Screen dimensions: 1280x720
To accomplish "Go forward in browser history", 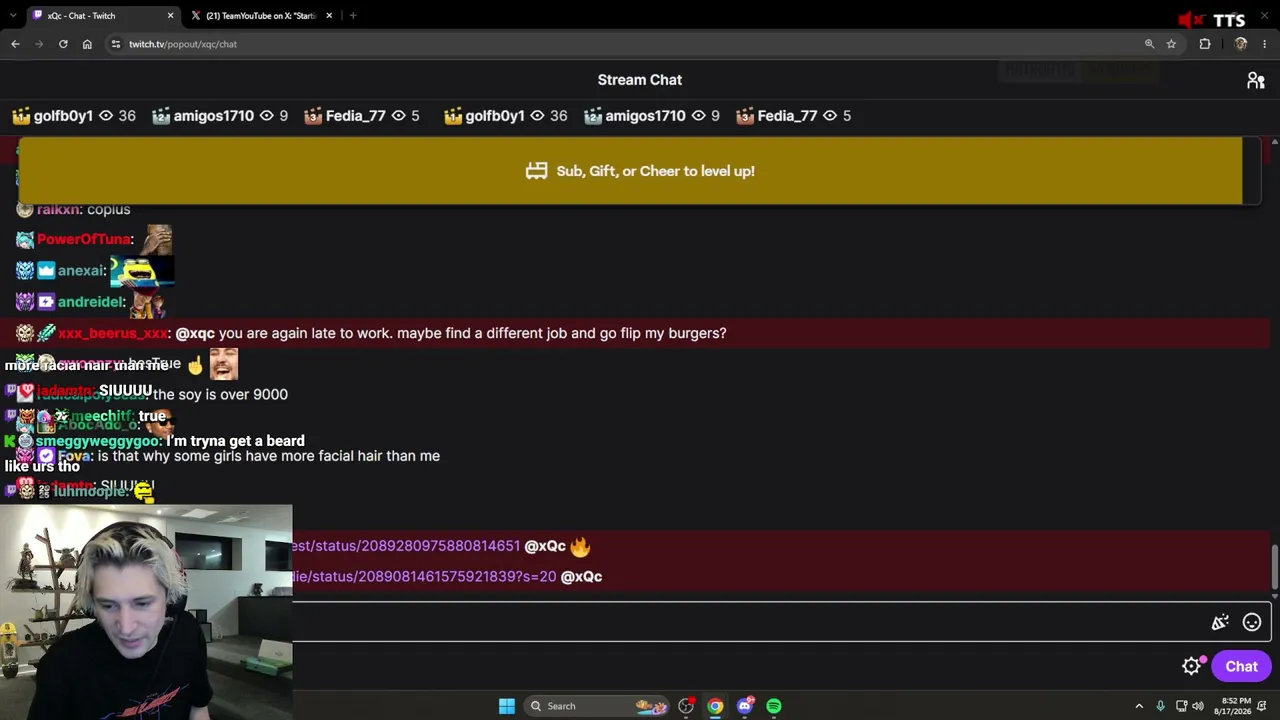I will click(39, 44).
